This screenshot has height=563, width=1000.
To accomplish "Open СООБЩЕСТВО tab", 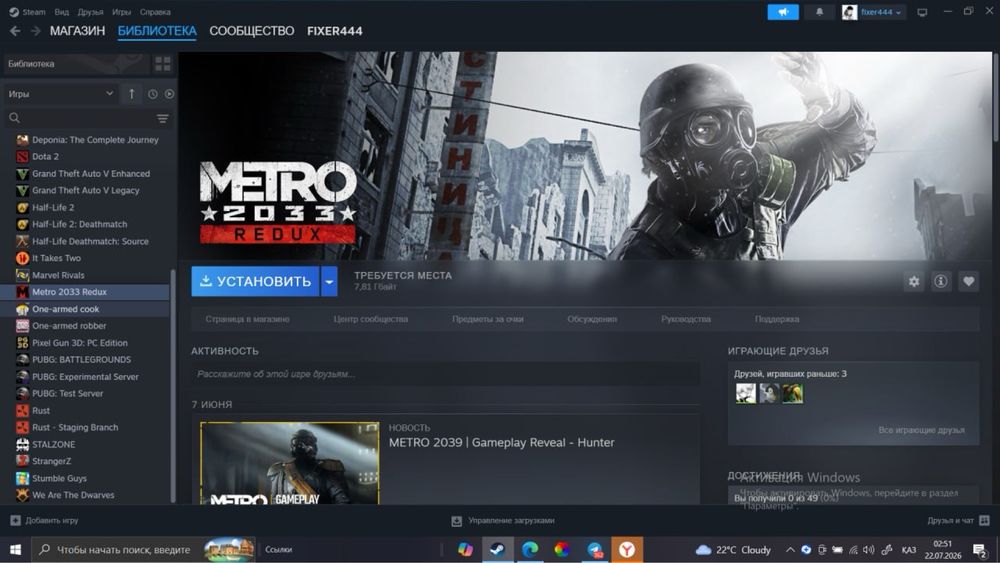I will (x=252, y=31).
